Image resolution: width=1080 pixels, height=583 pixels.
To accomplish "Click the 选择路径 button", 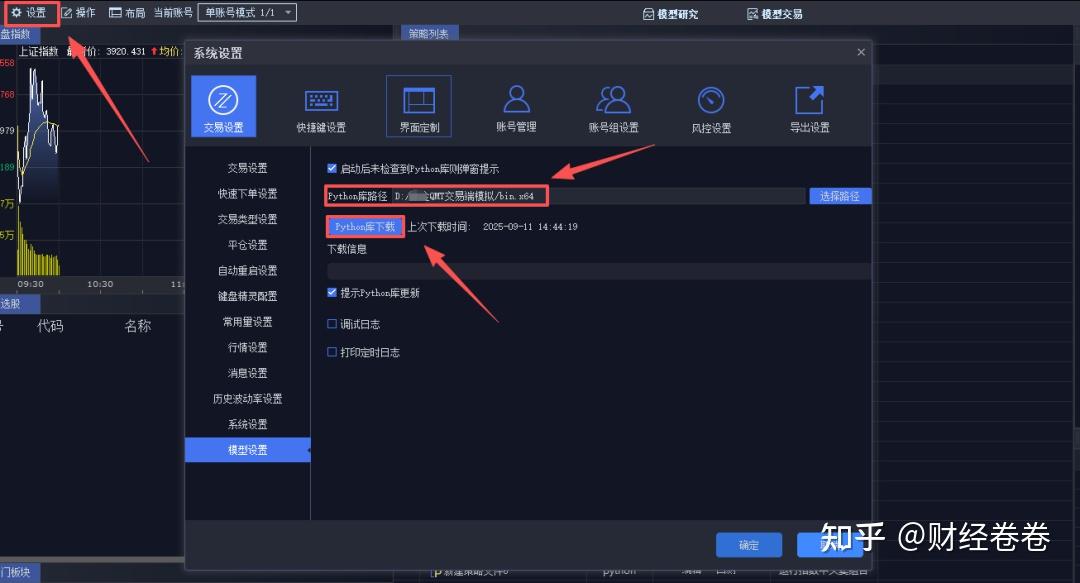I will pyautogui.click(x=839, y=195).
